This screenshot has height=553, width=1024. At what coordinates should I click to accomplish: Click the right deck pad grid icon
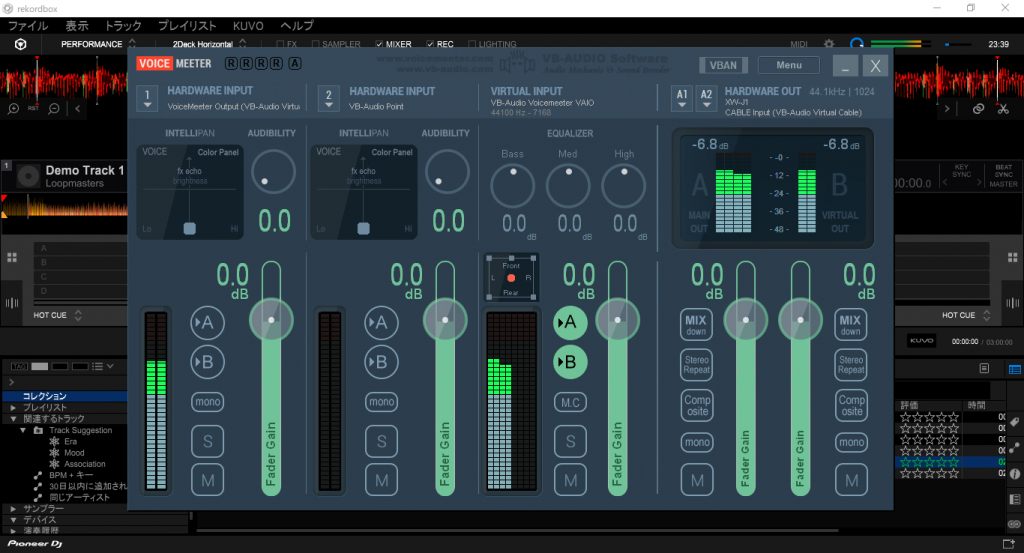point(1012,257)
